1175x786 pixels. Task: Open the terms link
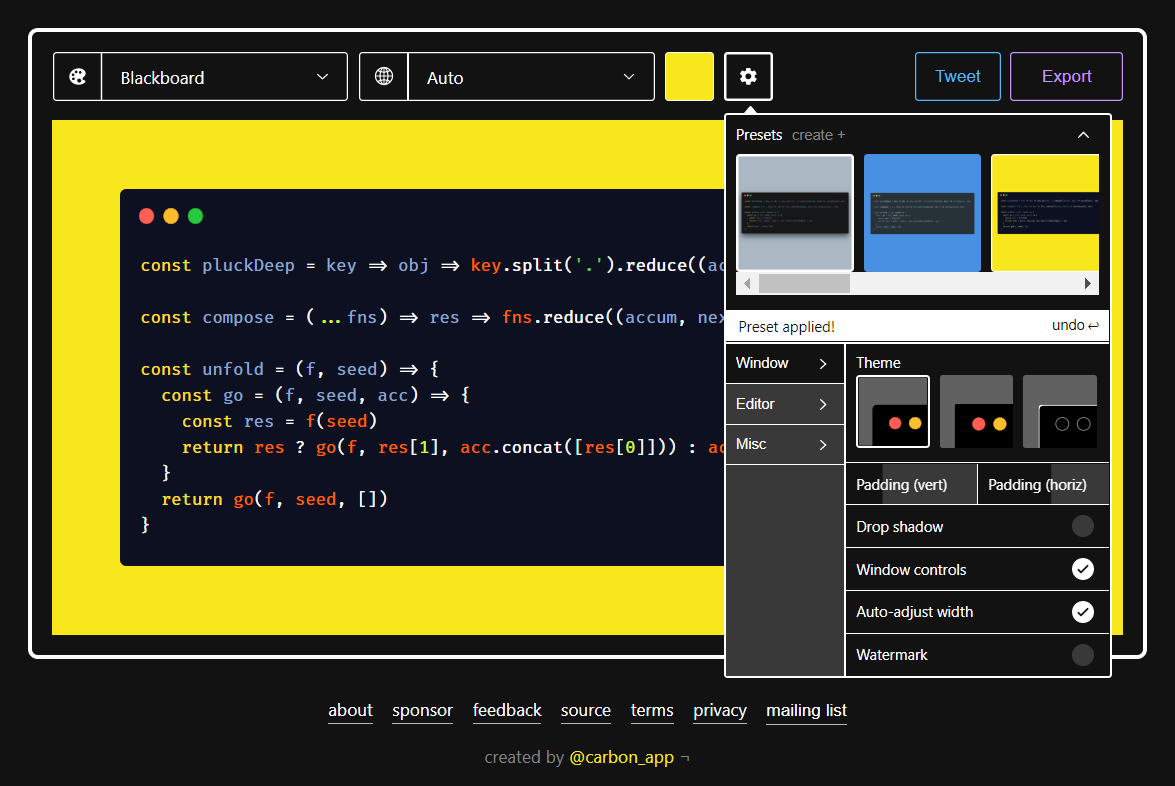tap(652, 710)
